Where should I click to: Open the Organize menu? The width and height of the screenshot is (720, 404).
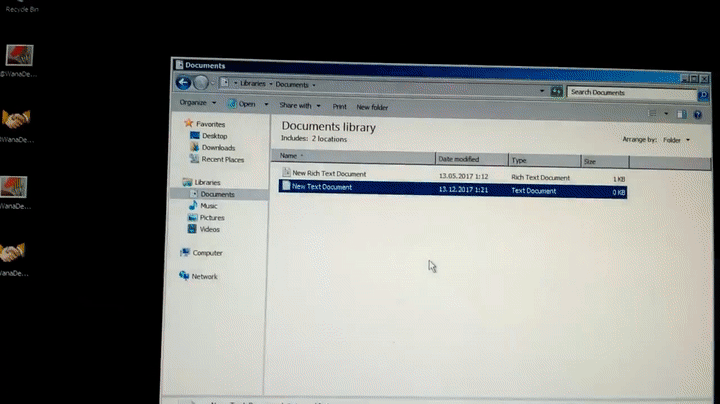(197, 102)
